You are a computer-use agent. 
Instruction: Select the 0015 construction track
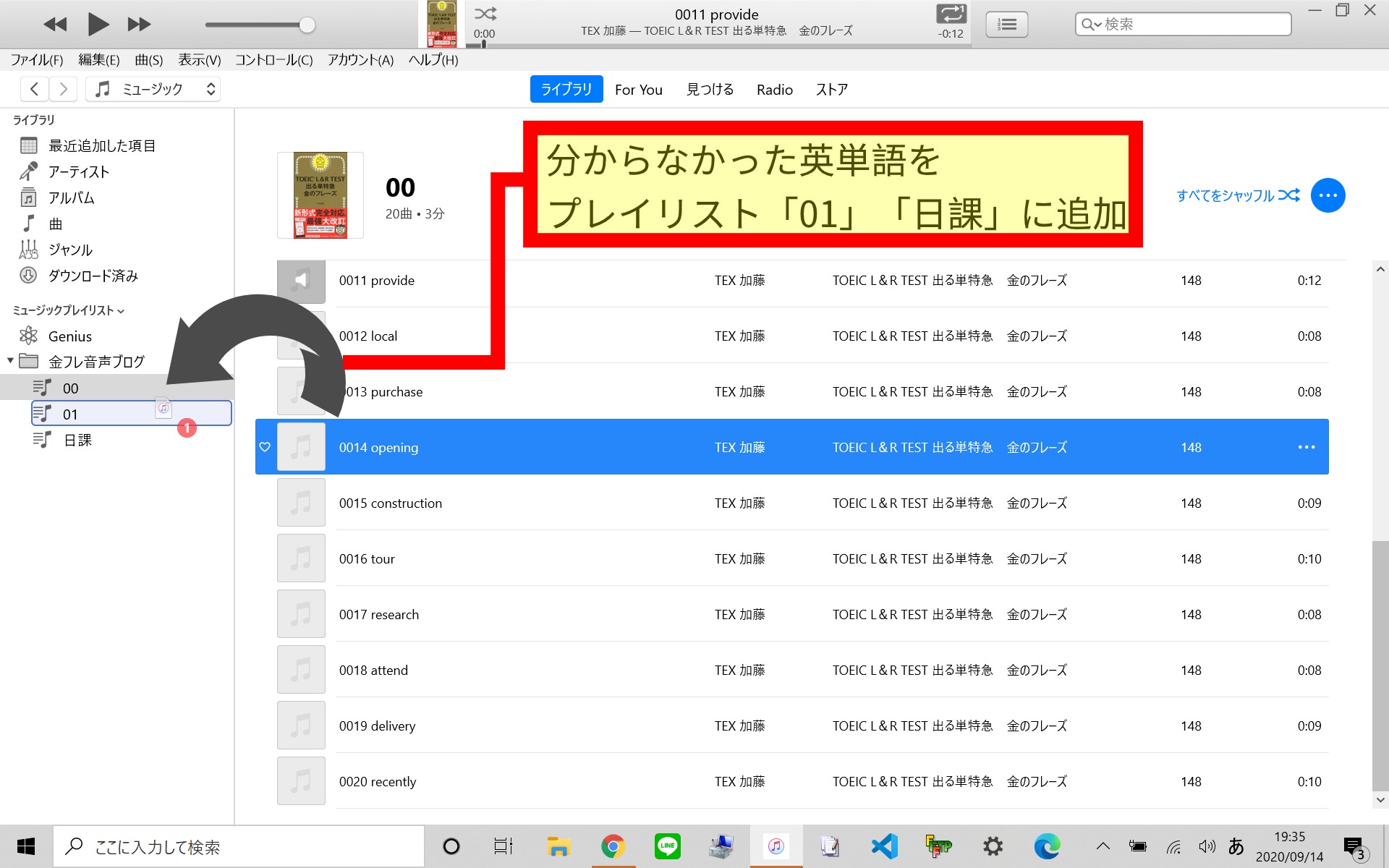(x=792, y=503)
